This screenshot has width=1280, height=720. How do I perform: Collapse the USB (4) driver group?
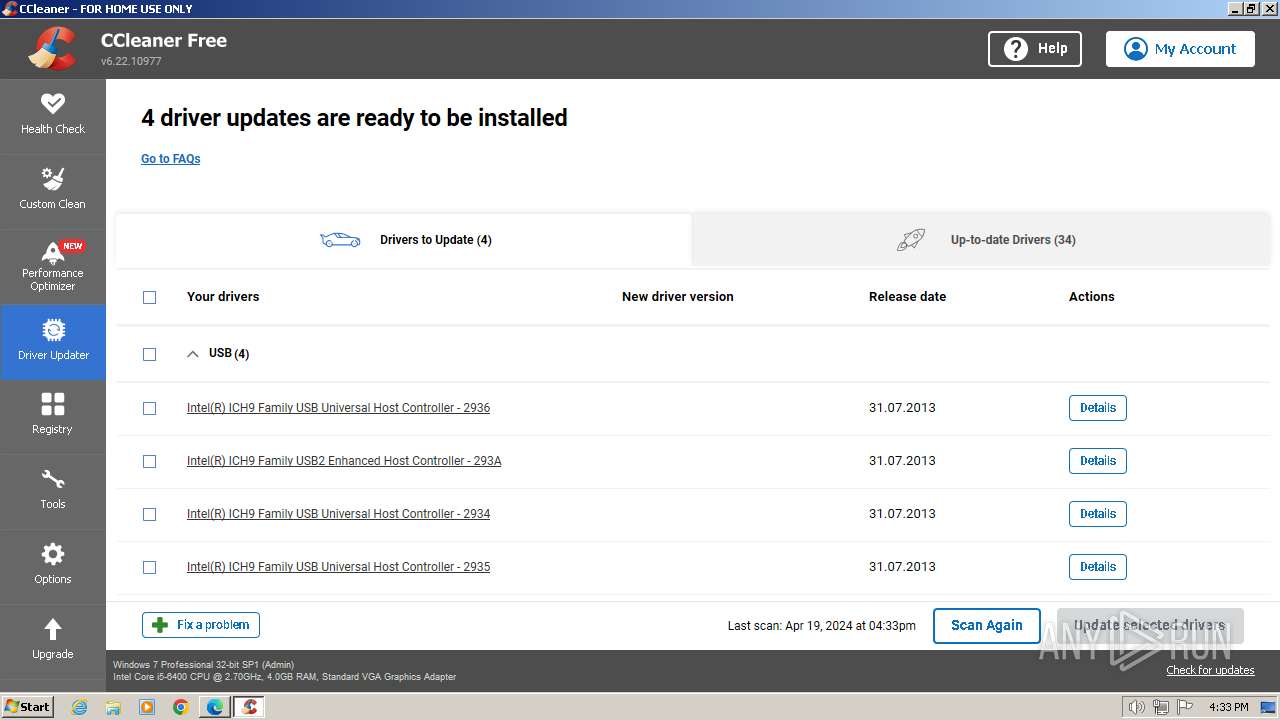pos(193,354)
